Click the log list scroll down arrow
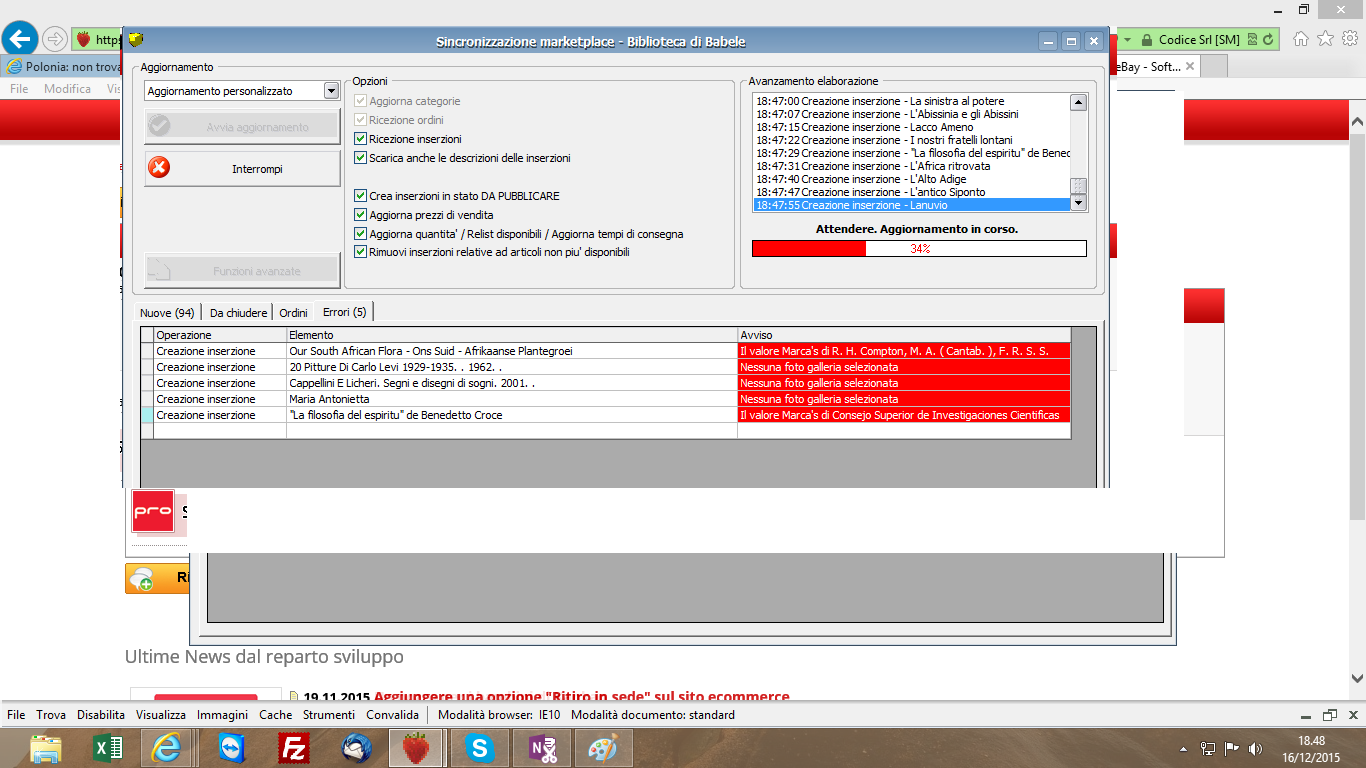 (1078, 204)
